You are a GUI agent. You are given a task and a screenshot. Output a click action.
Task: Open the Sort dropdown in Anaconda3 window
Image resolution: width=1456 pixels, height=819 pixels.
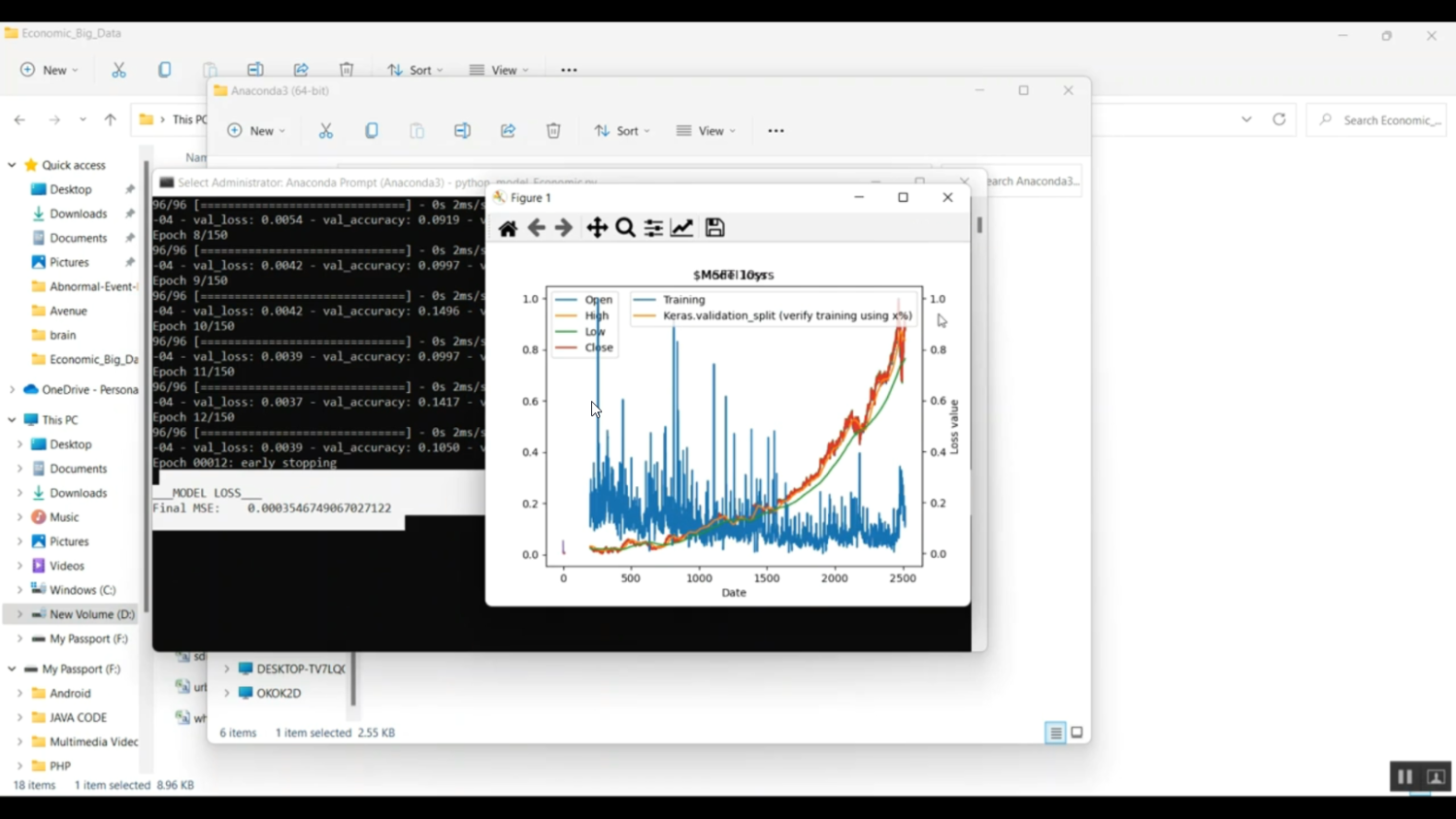pyautogui.click(x=621, y=130)
